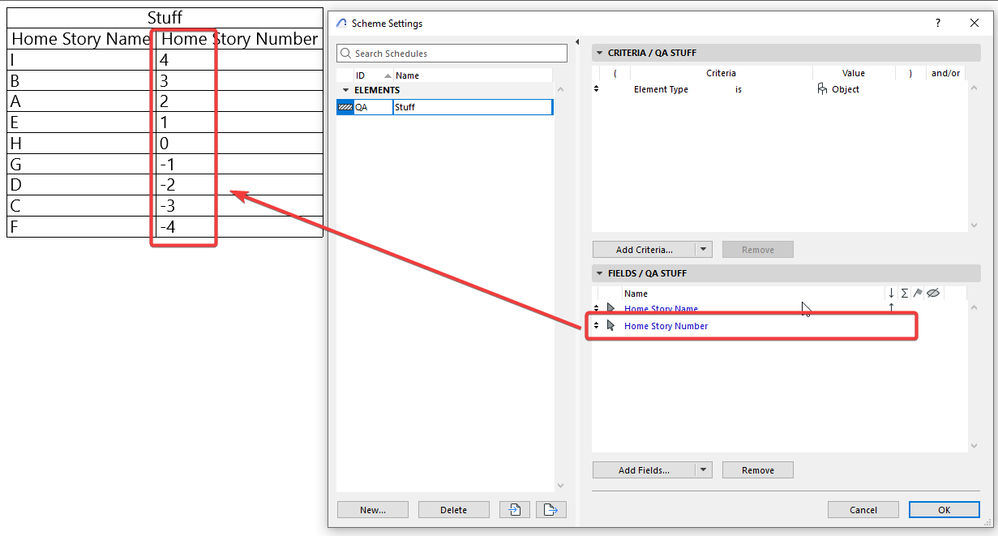Screen dimensions: 998x536
Task: Collapse the FIELDS / QA STUFF section
Action: 599,273
